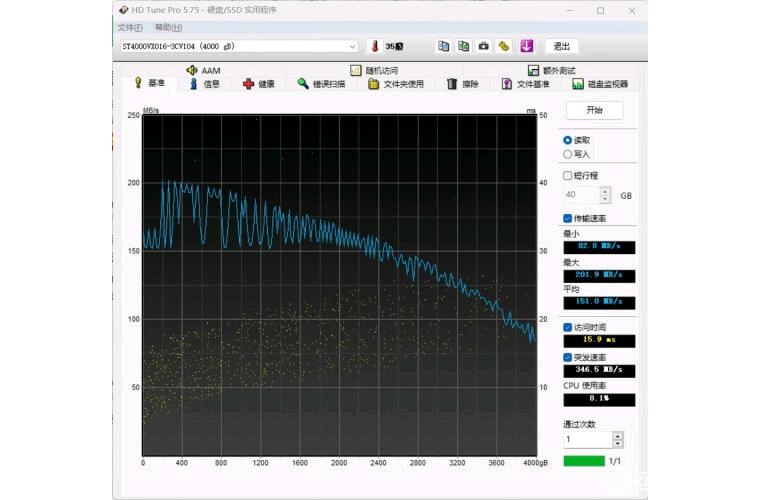Screen dimensions: 760x500
Task: Click the CPU usage value 8.1%
Action: pos(599,399)
